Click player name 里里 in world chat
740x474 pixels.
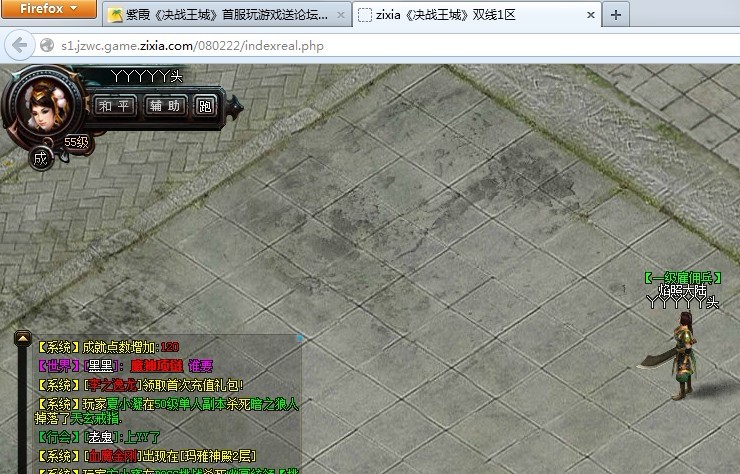tap(101, 366)
